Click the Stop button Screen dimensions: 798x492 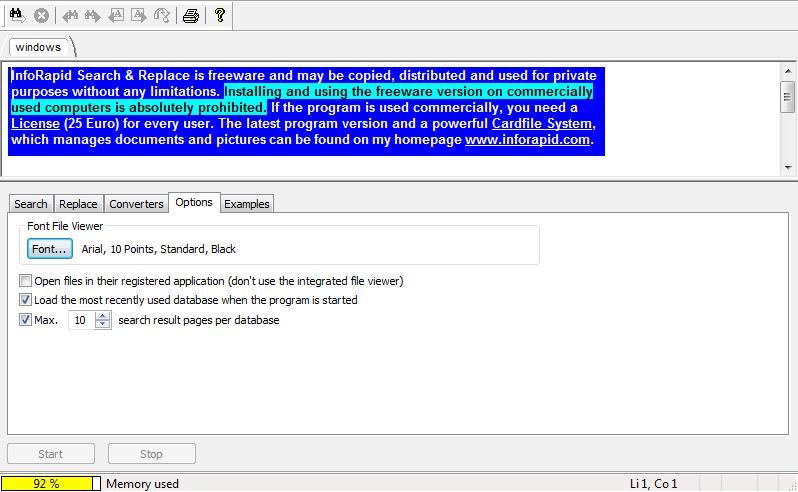point(152,454)
